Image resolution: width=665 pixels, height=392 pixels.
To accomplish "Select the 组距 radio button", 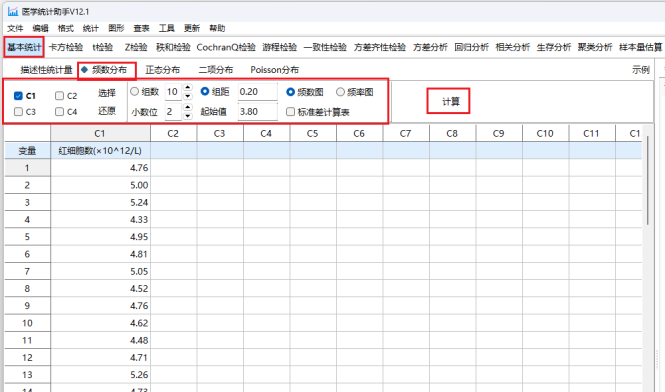I will pyautogui.click(x=205, y=92).
